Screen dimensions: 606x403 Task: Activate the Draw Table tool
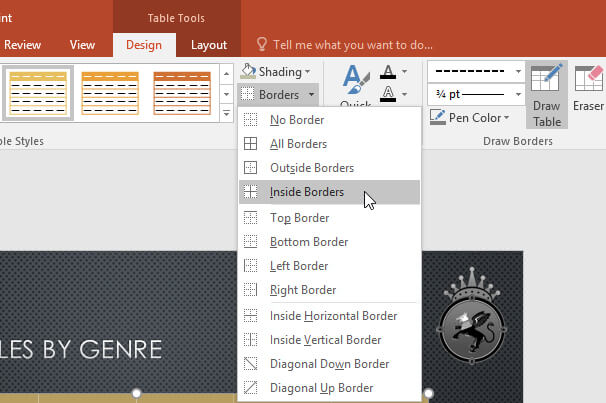[546, 95]
